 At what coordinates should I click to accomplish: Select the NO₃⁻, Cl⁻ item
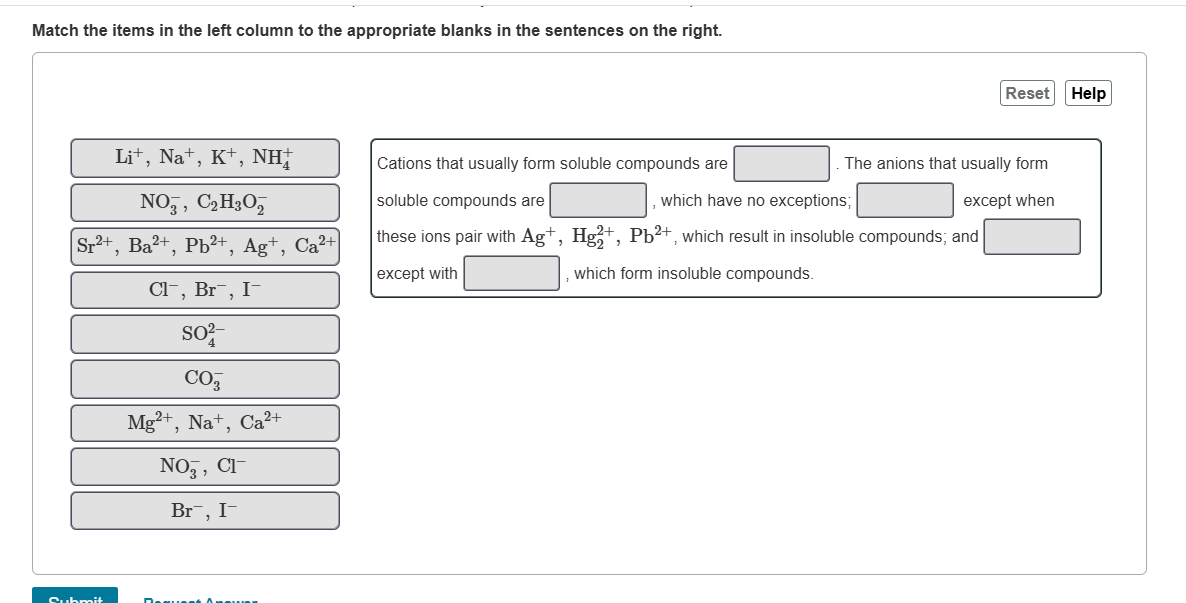point(204,466)
